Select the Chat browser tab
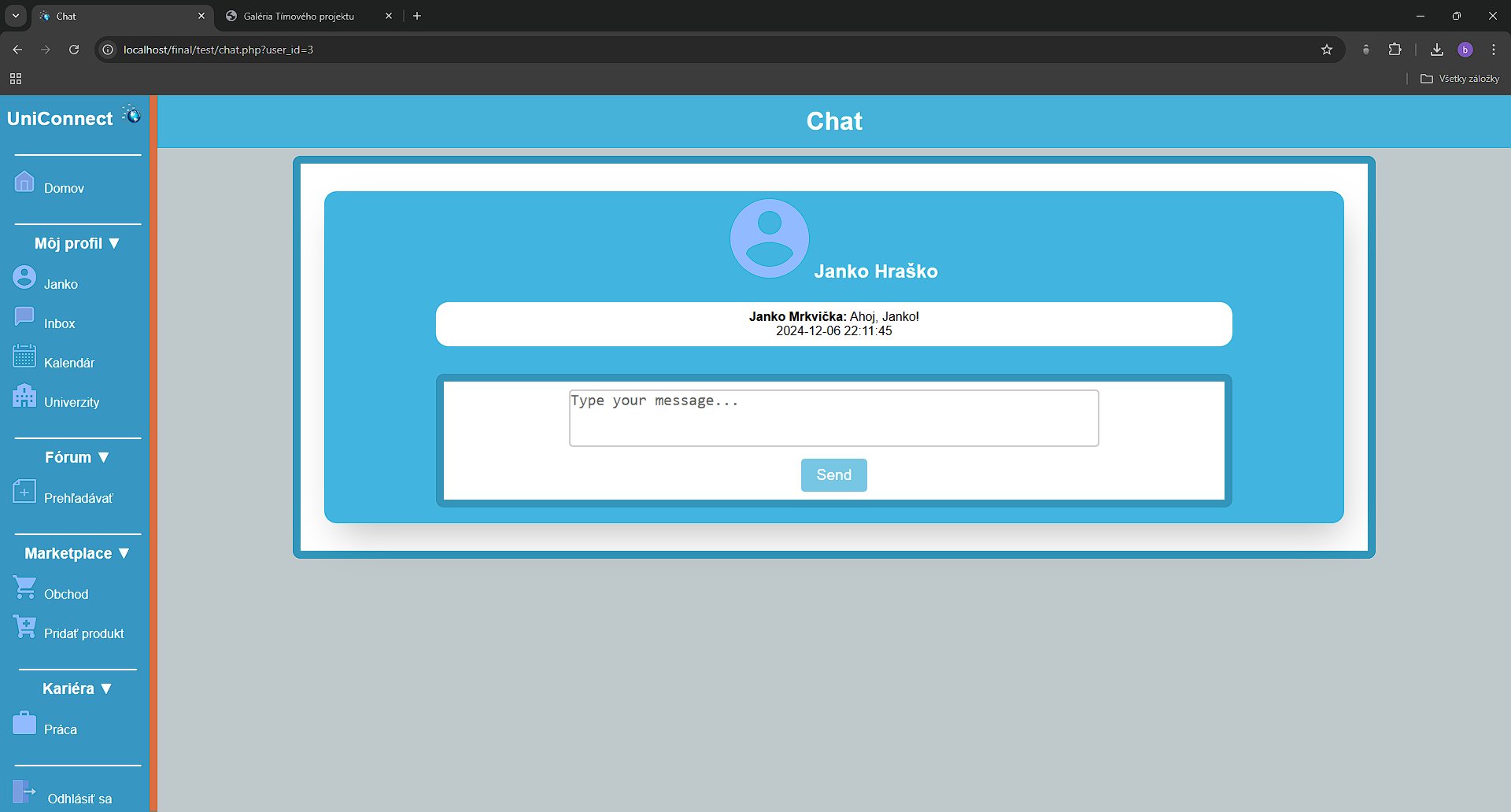Viewport: 1511px width, 812px height. point(122,16)
